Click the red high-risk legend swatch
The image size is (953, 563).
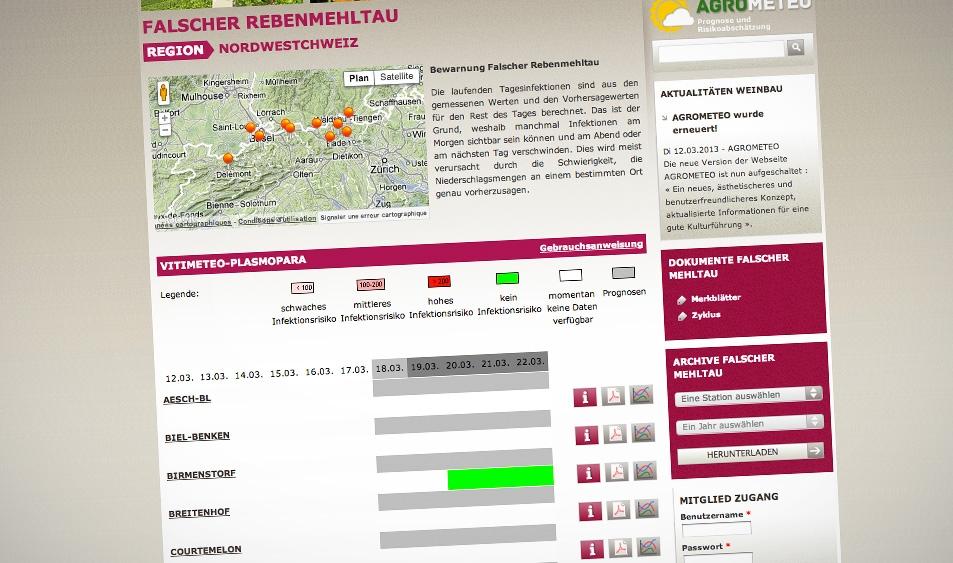pos(439,282)
